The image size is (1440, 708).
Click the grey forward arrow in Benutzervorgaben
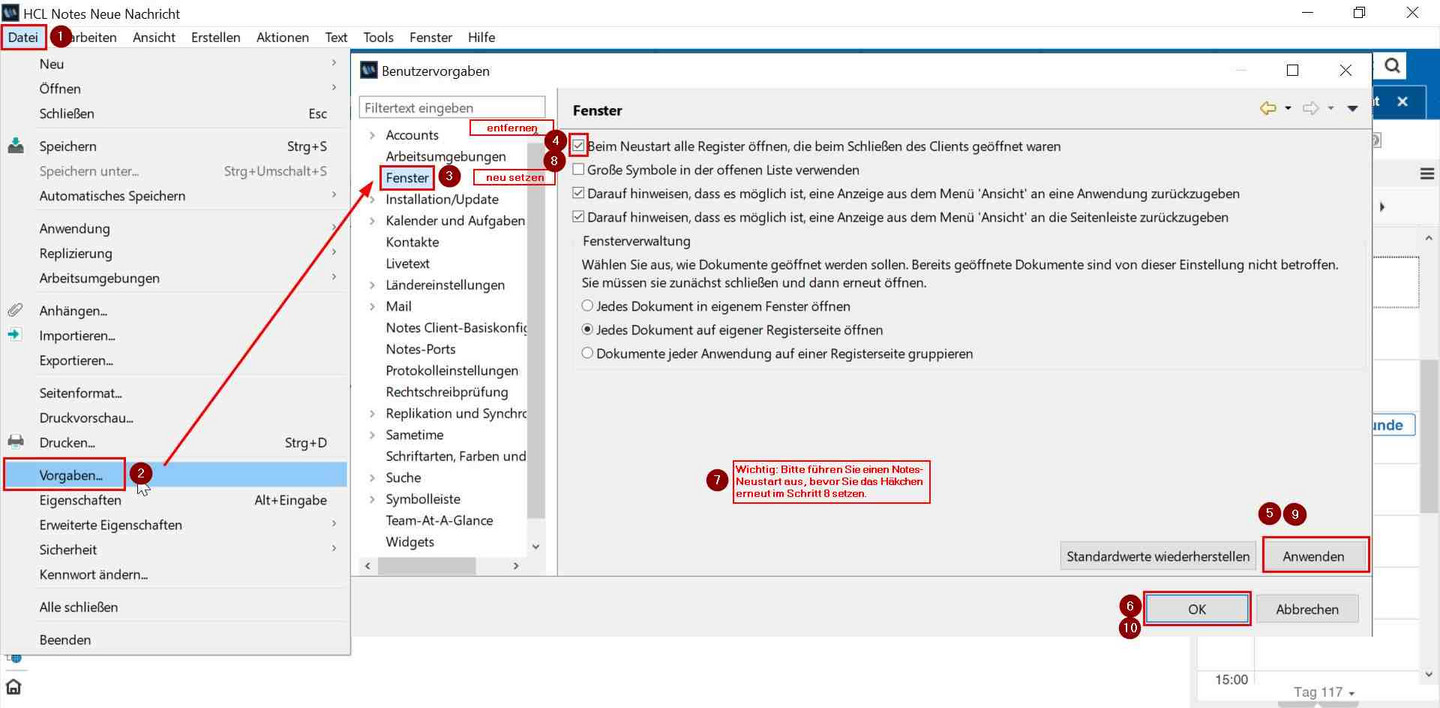(1311, 108)
